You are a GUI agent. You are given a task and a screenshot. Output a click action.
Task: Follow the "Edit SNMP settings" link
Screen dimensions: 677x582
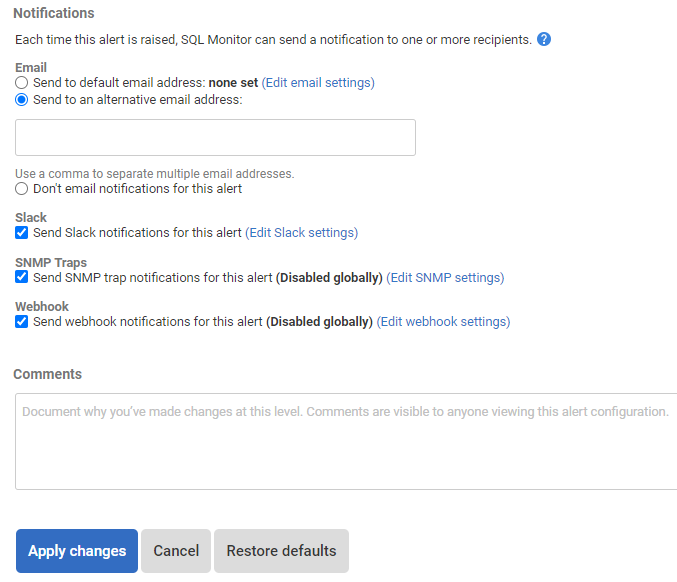coord(445,278)
